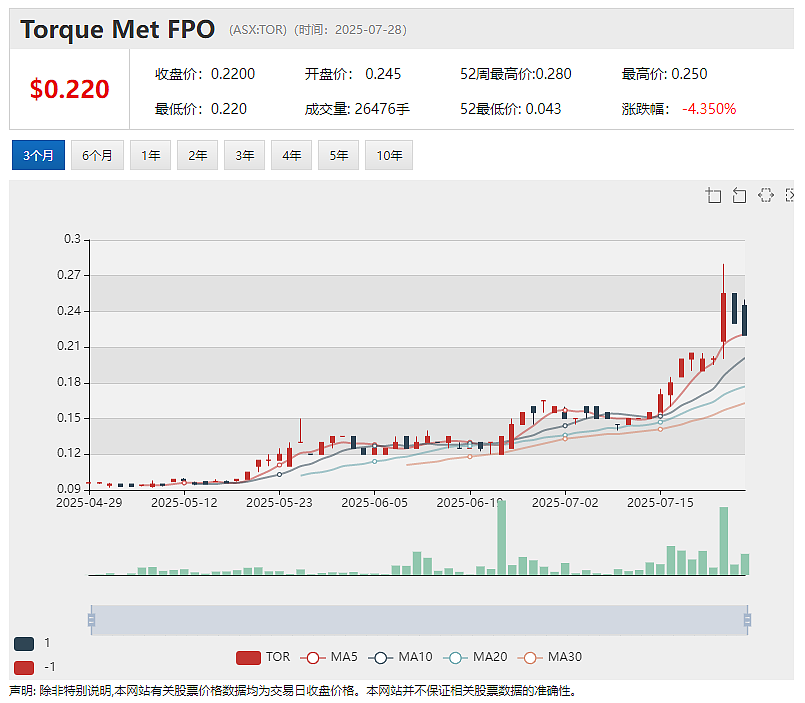Click the 0.18 y-axis label
The height and width of the screenshot is (703, 805).
(x=69, y=382)
